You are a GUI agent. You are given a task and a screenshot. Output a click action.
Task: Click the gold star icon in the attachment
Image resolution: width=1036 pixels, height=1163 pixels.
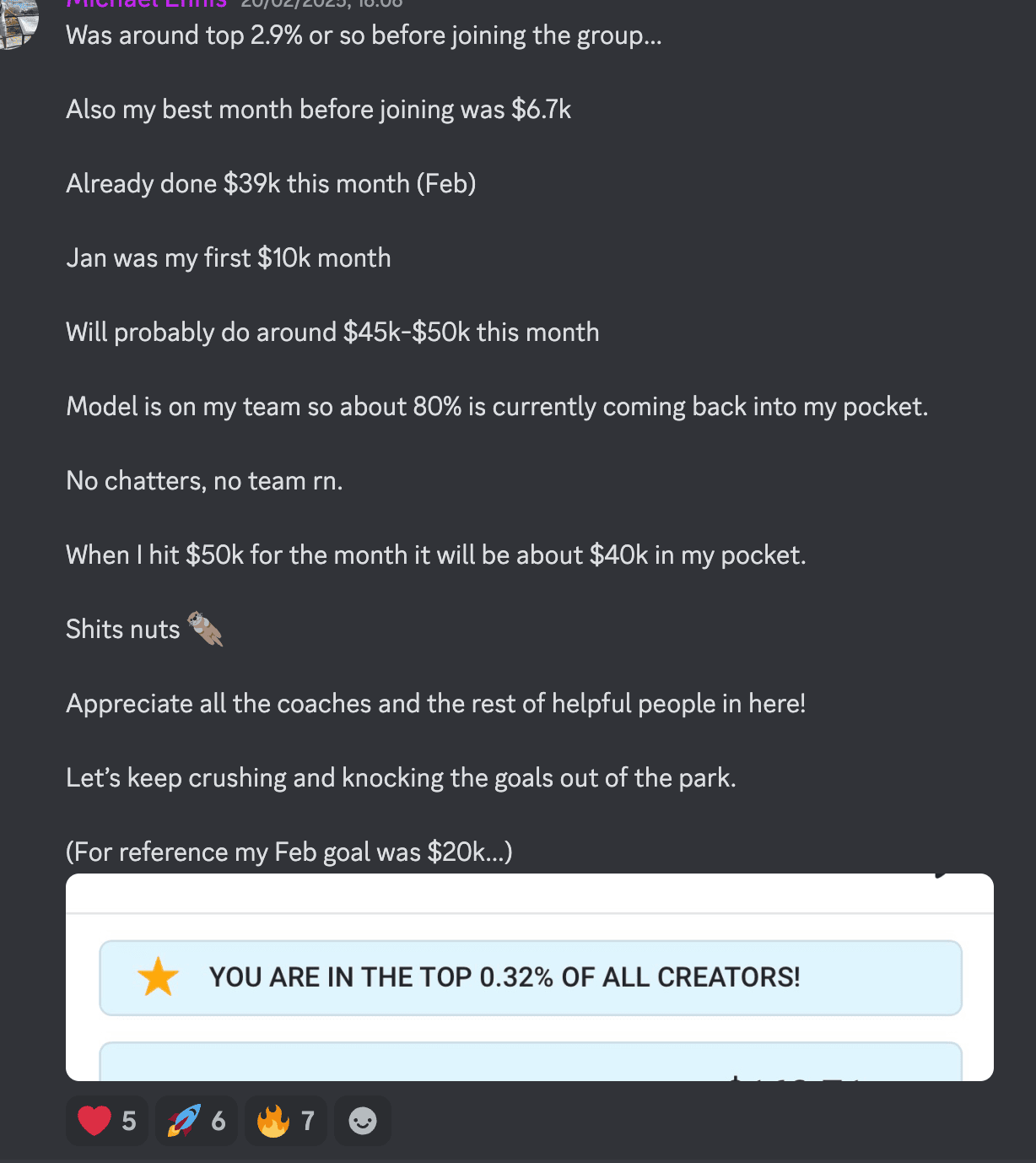tap(158, 977)
